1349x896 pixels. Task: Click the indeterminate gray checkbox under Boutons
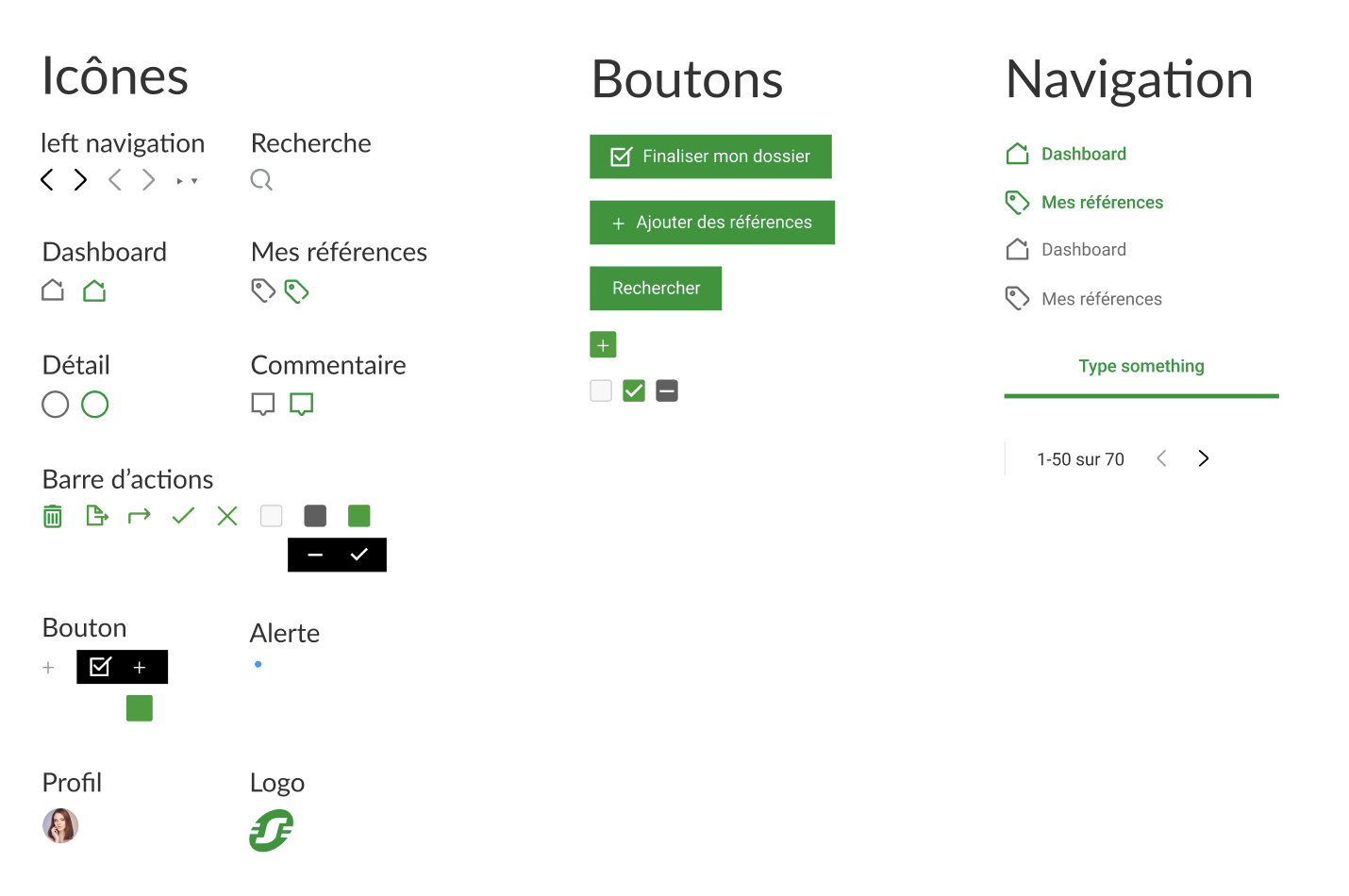click(667, 390)
